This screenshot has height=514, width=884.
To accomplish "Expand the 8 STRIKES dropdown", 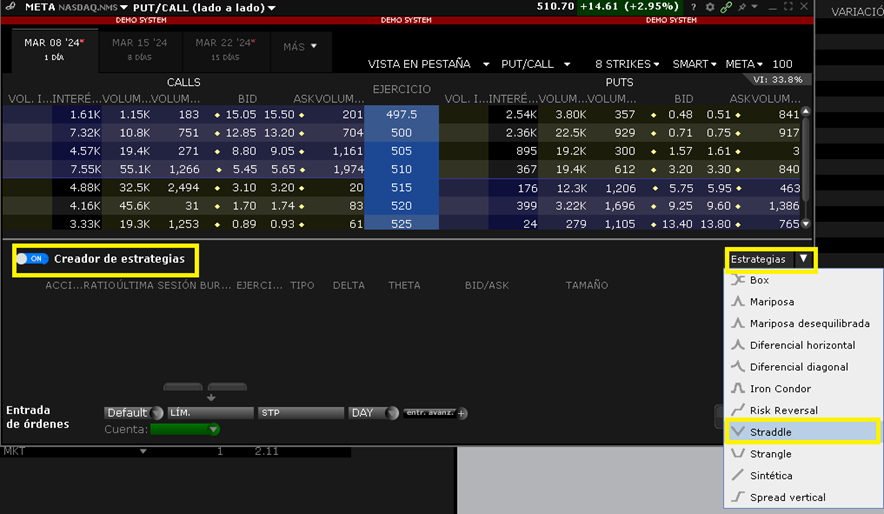I will click(x=627, y=64).
